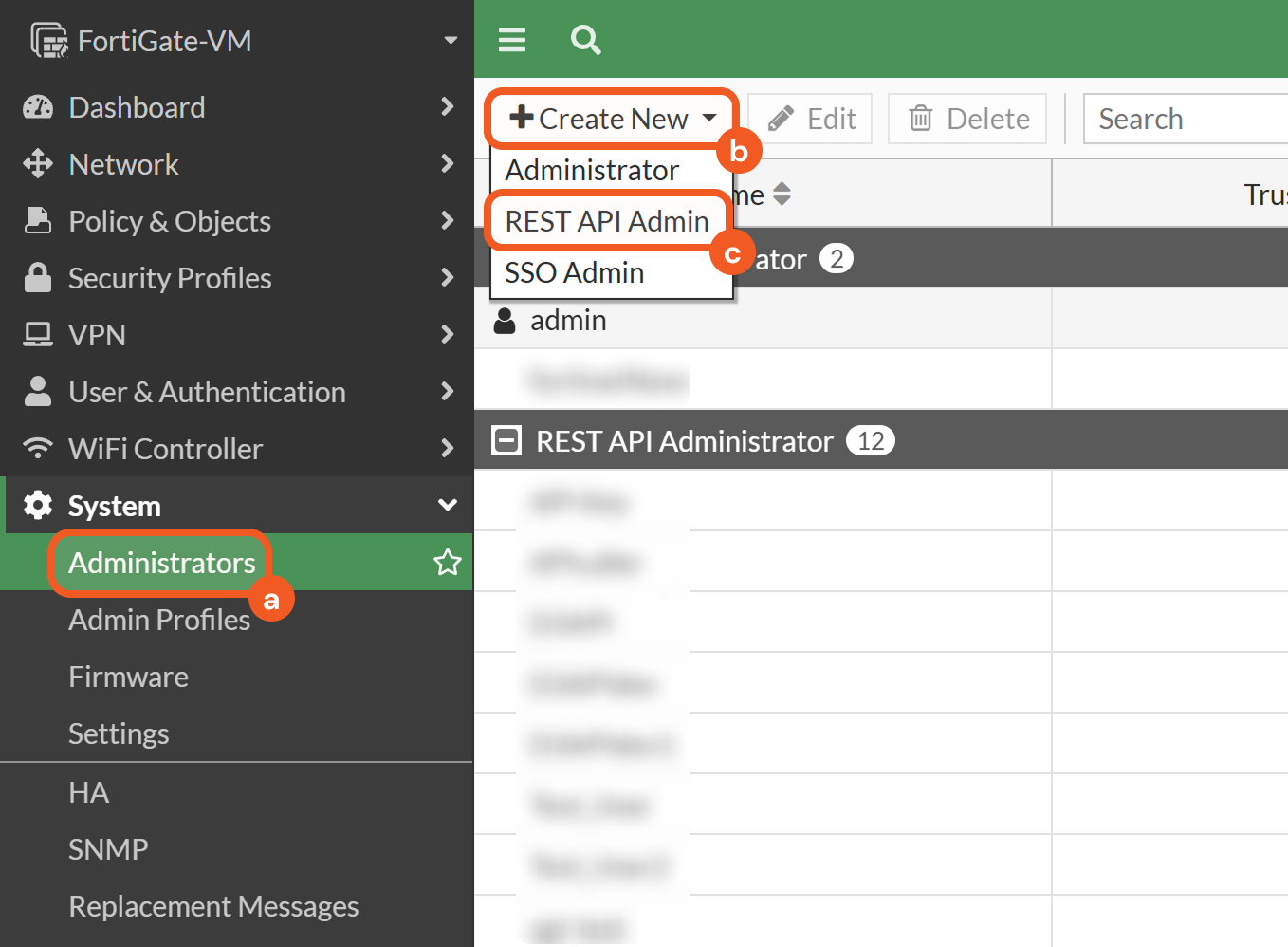Click the System Administrator count badge

[x=837, y=259]
